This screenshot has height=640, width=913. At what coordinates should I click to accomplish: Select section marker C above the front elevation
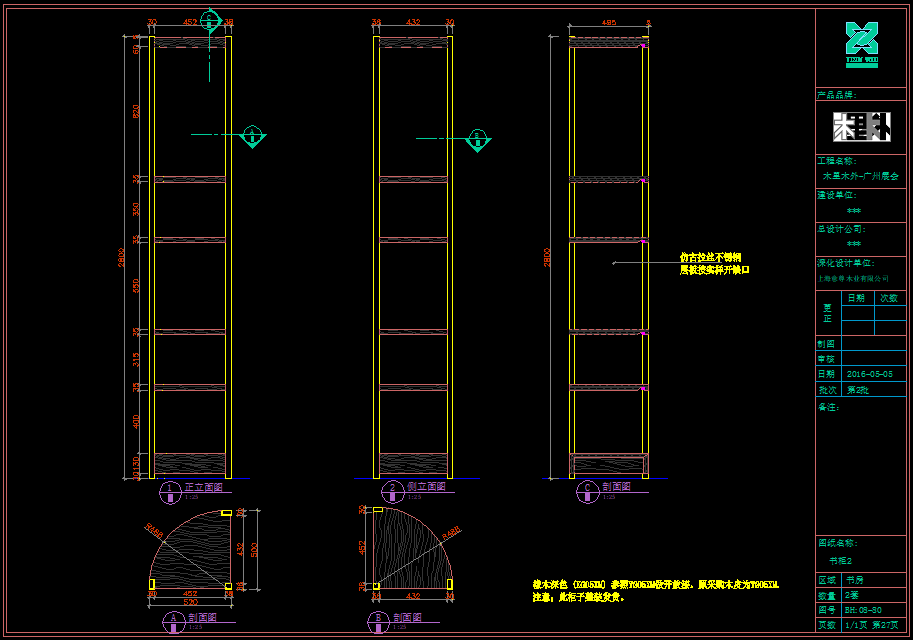click(210, 21)
